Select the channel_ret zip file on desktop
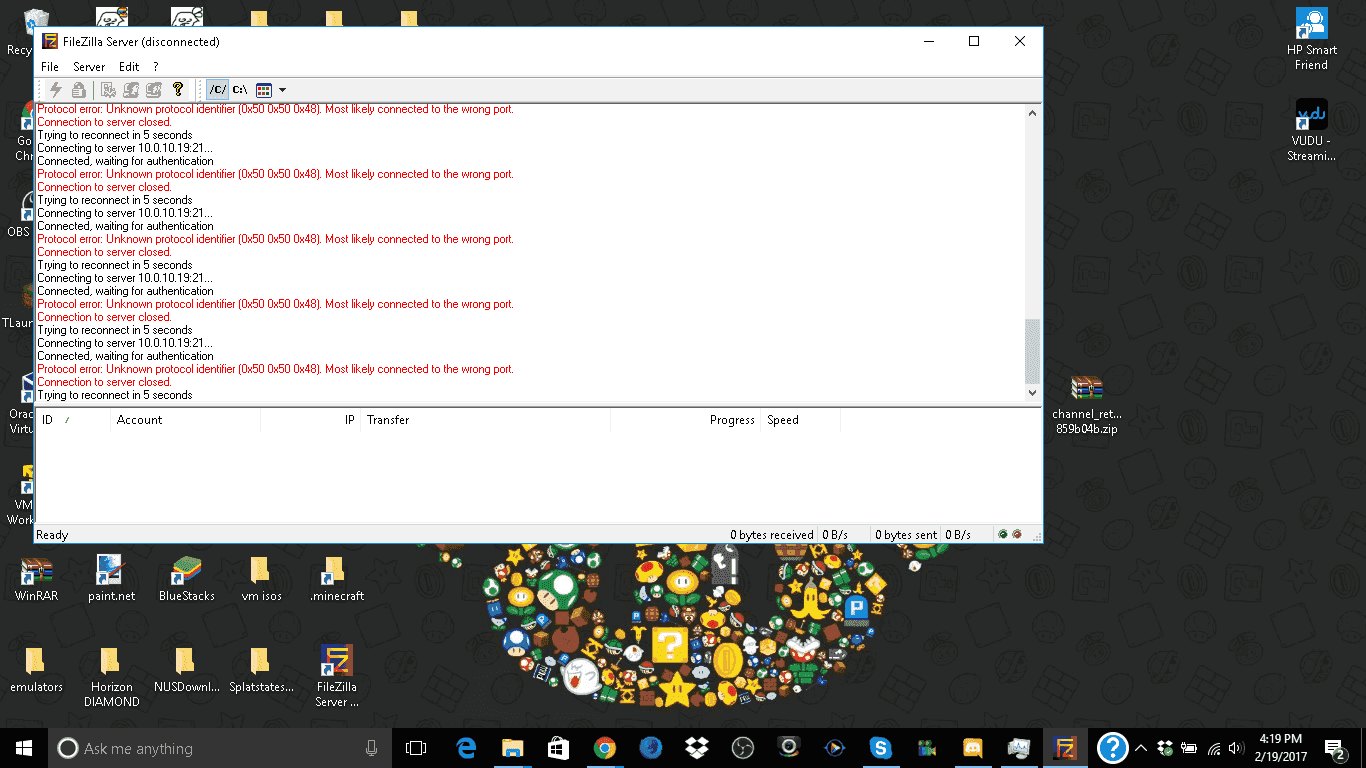The width and height of the screenshot is (1366, 768). [1087, 405]
